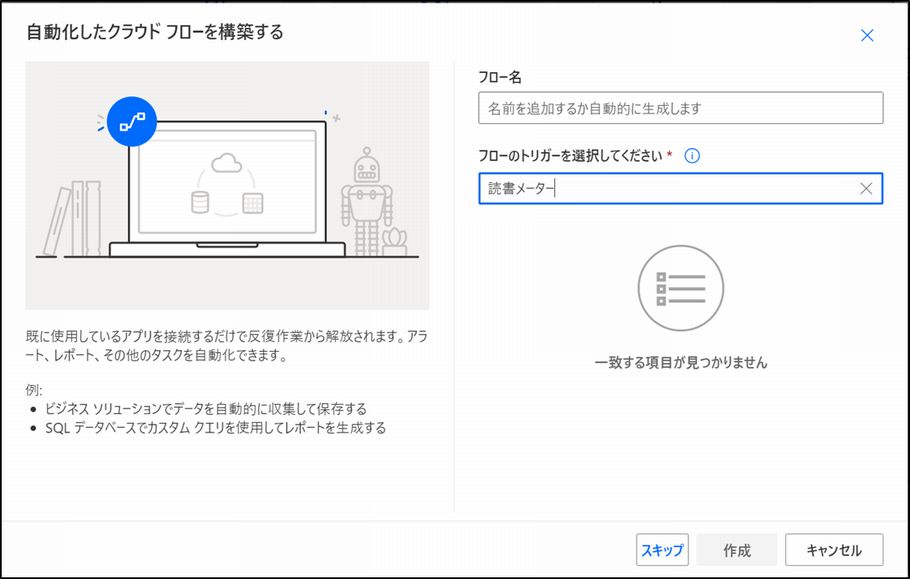Click the フローのトリガーを選択してください label
Image resolution: width=910 pixels, height=579 pixels.
click(x=570, y=155)
